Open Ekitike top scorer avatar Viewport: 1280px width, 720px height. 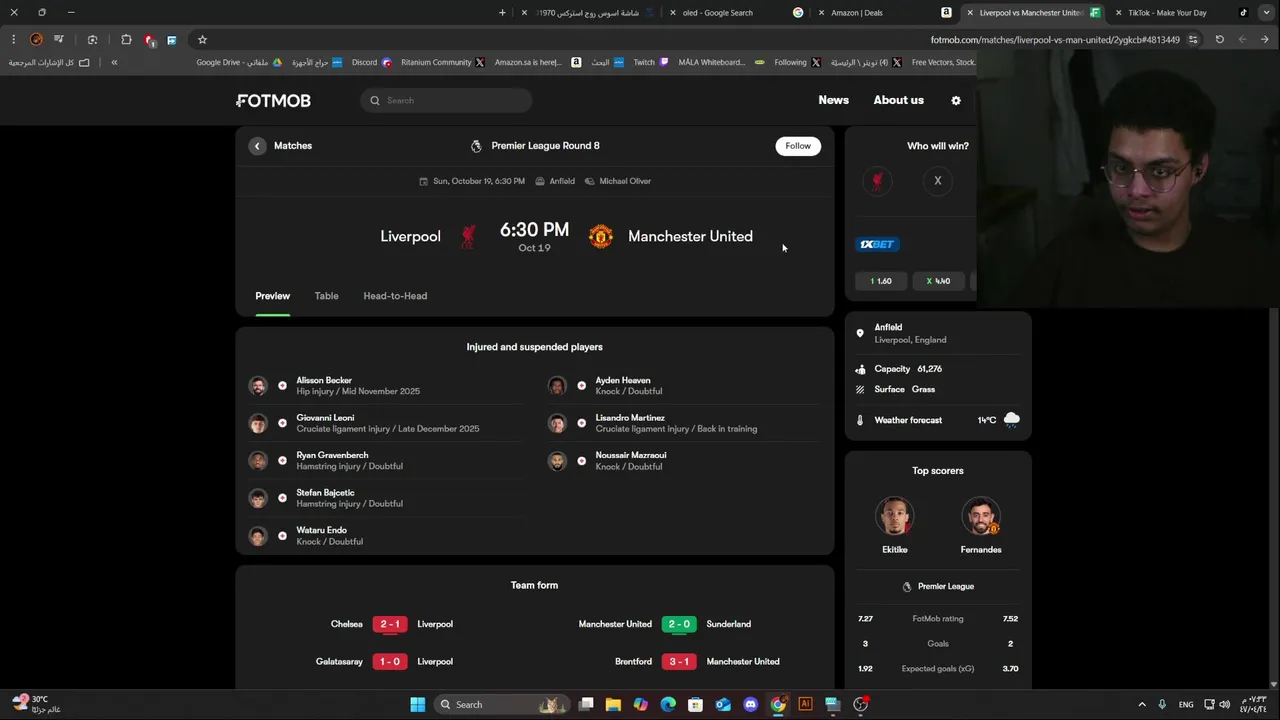coord(895,517)
